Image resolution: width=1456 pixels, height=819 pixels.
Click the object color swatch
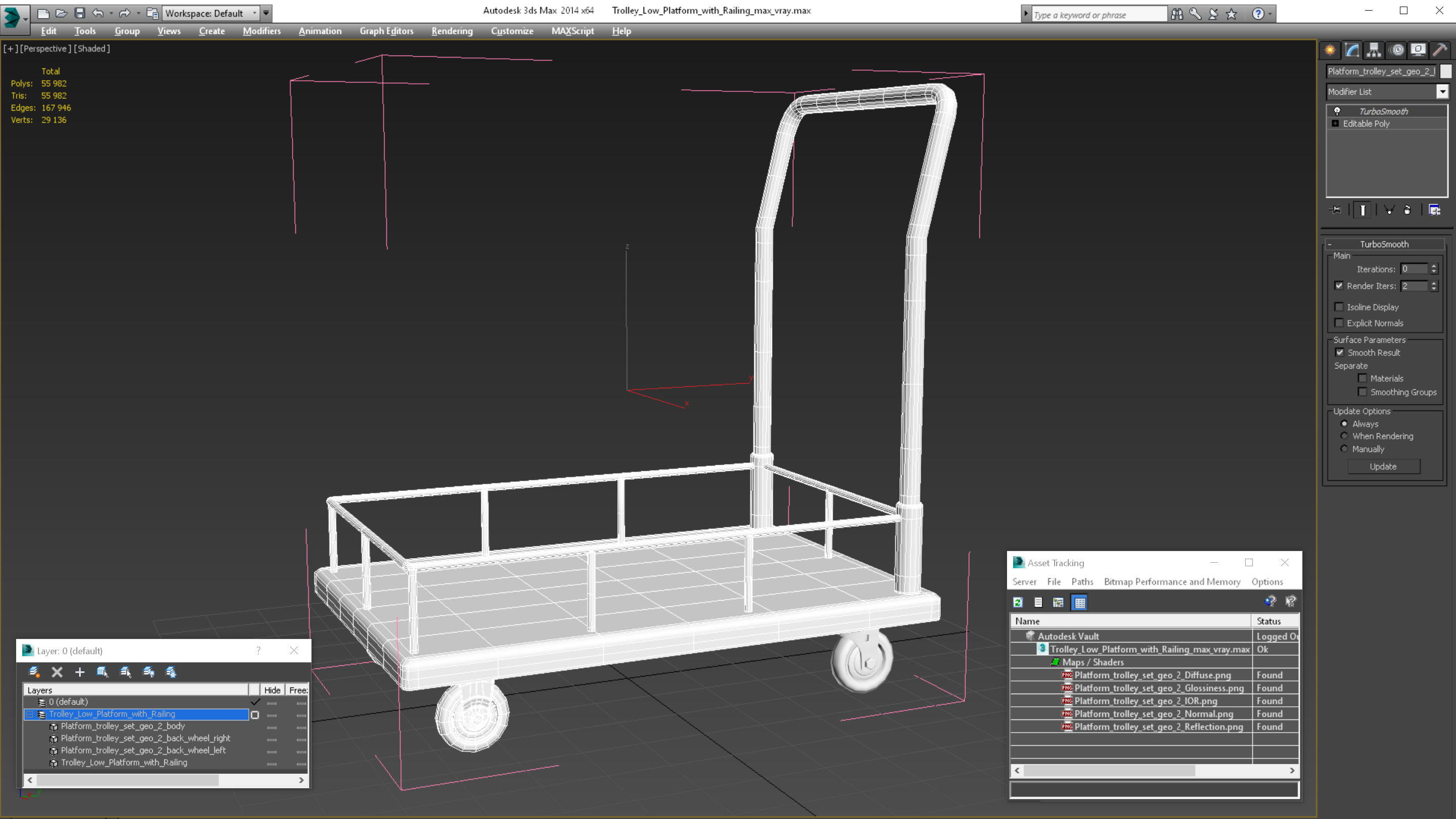coord(1445,71)
